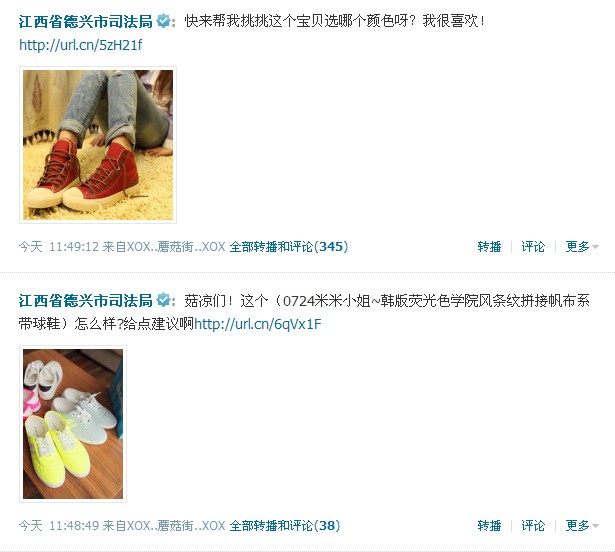Open 江西省德兴市司法局 profile from the first post
The image size is (615, 552).
[x=86, y=21]
